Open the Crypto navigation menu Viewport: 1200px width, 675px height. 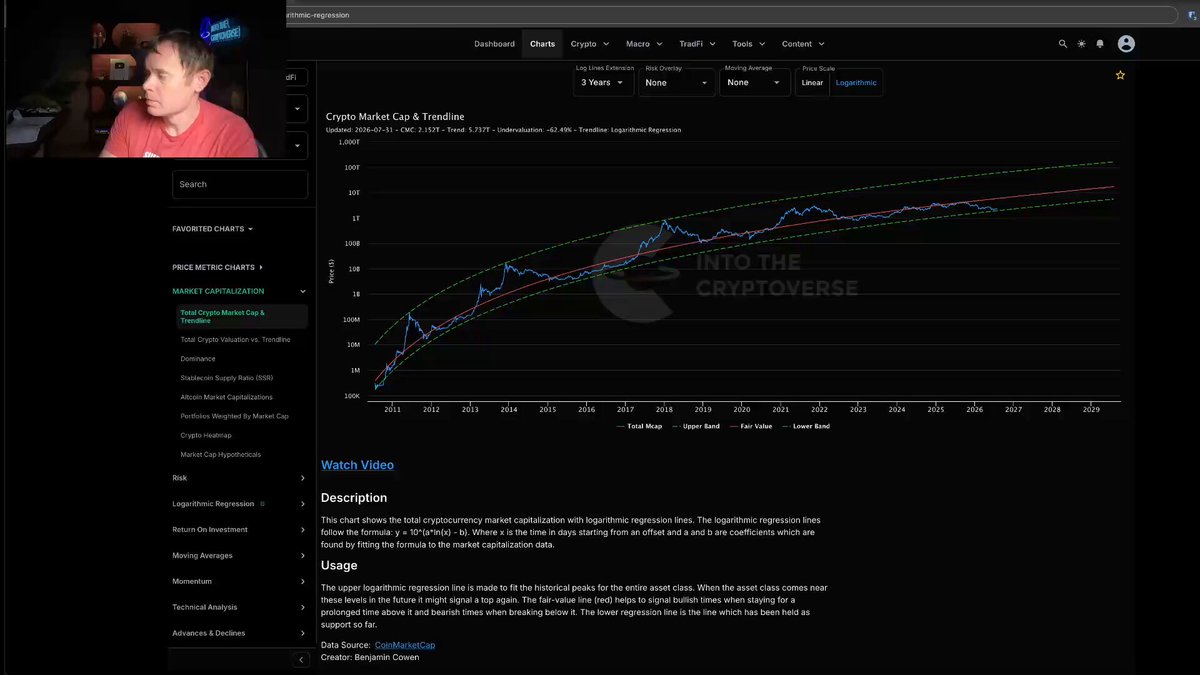pyautogui.click(x=590, y=44)
